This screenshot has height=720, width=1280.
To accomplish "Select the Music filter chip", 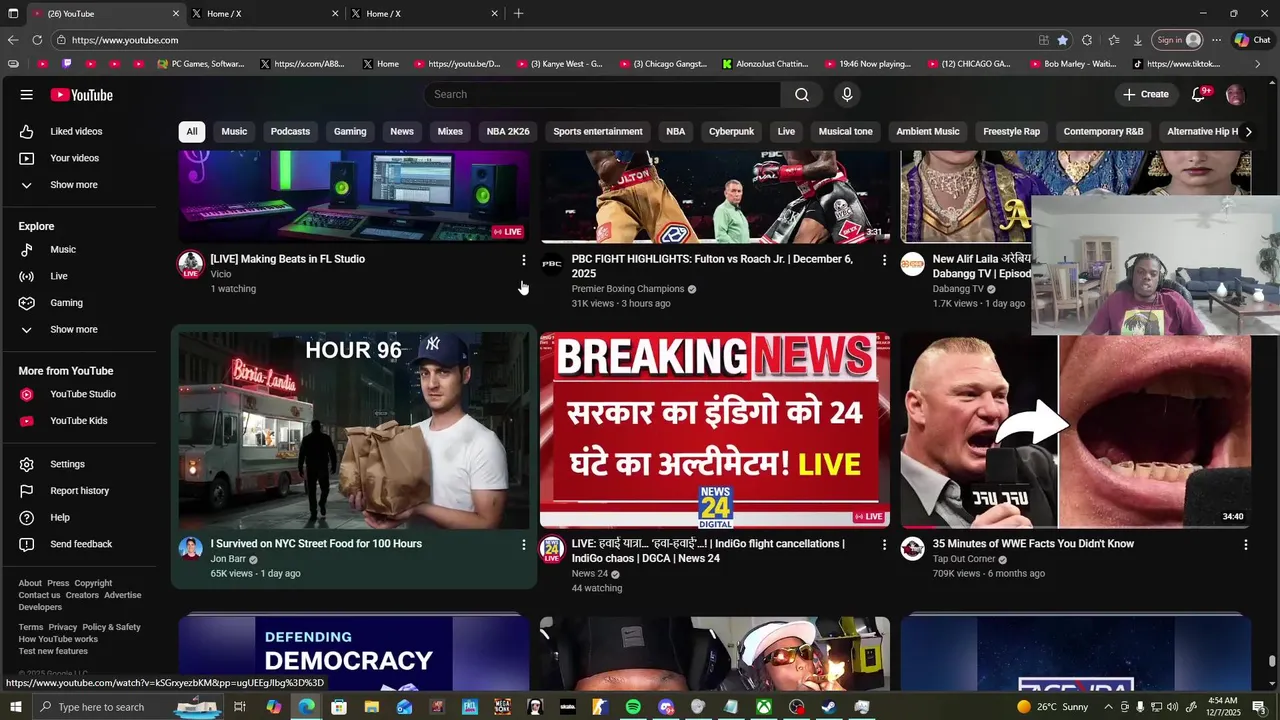I will click(x=234, y=132).
